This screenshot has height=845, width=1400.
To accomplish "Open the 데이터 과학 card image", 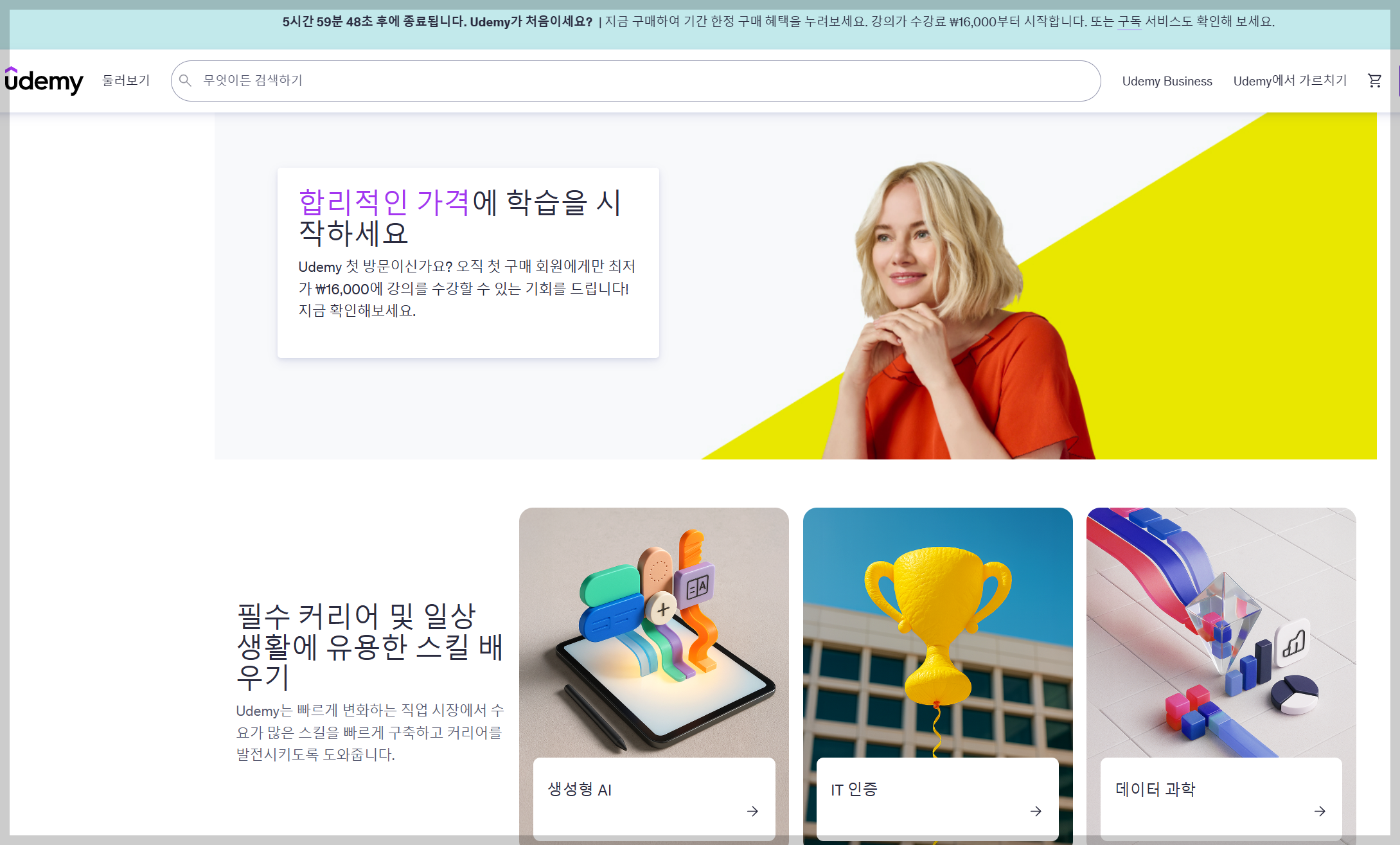I will point(1221,633).
